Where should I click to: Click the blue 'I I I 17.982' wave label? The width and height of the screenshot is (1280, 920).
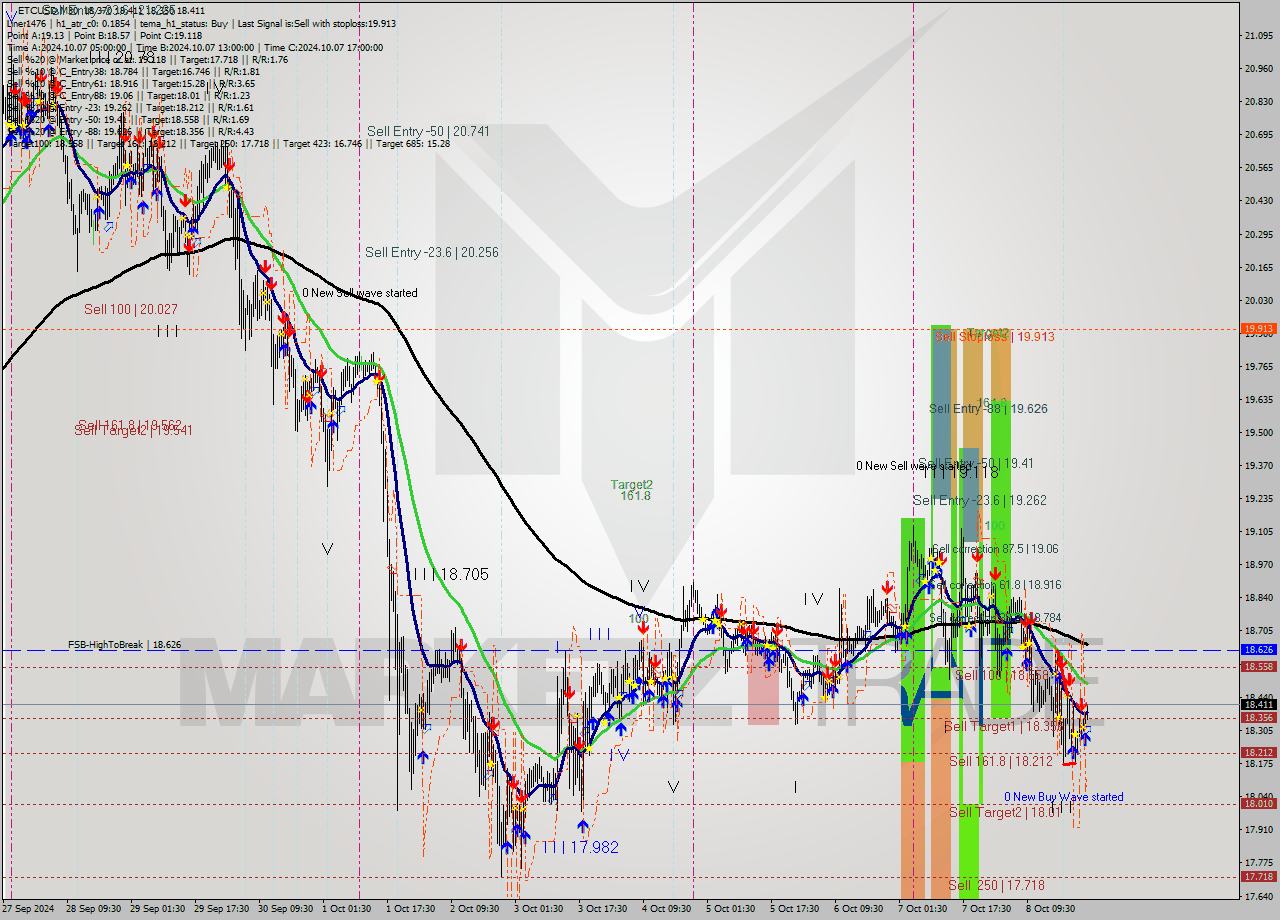click(x=580, y=847)
